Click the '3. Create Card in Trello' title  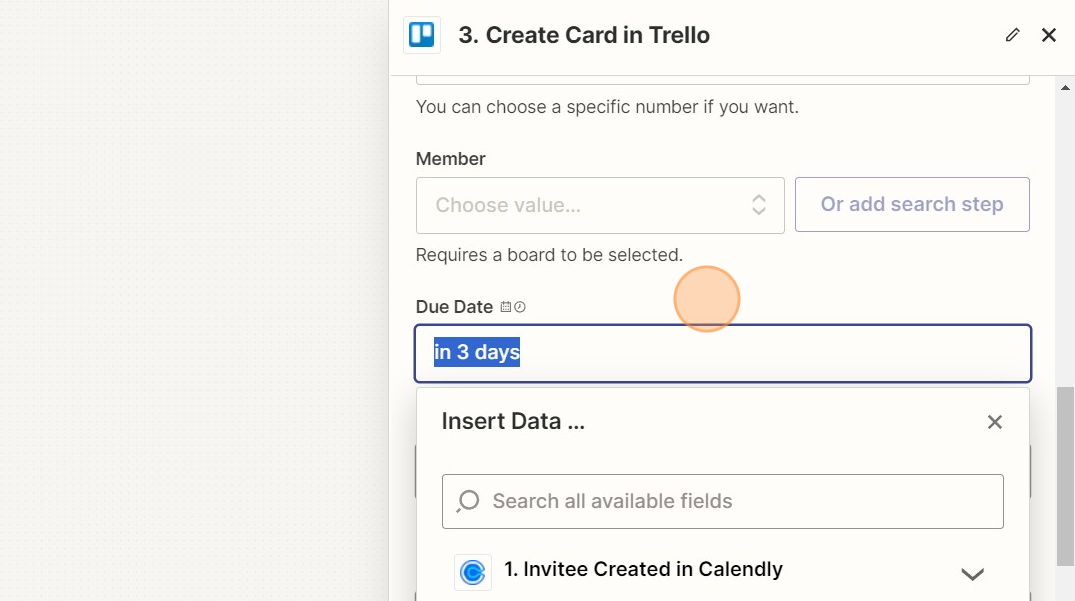pyautogui.click(x=584, y=35)
